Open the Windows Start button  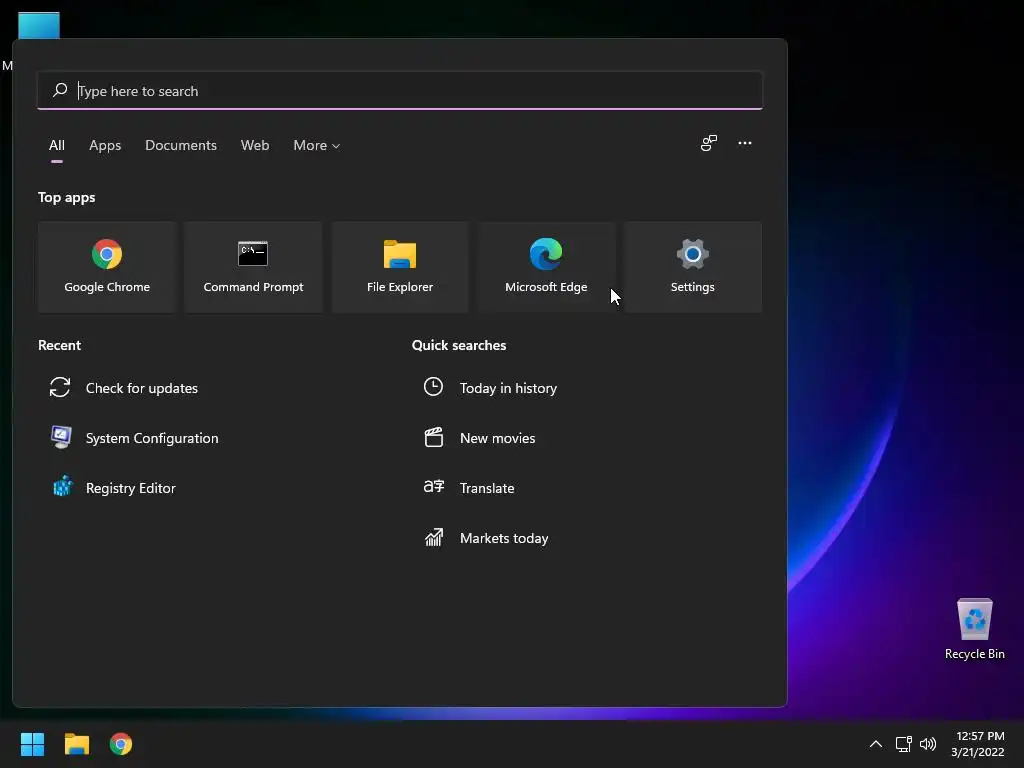pyautogui.click(x=32, y=744)
